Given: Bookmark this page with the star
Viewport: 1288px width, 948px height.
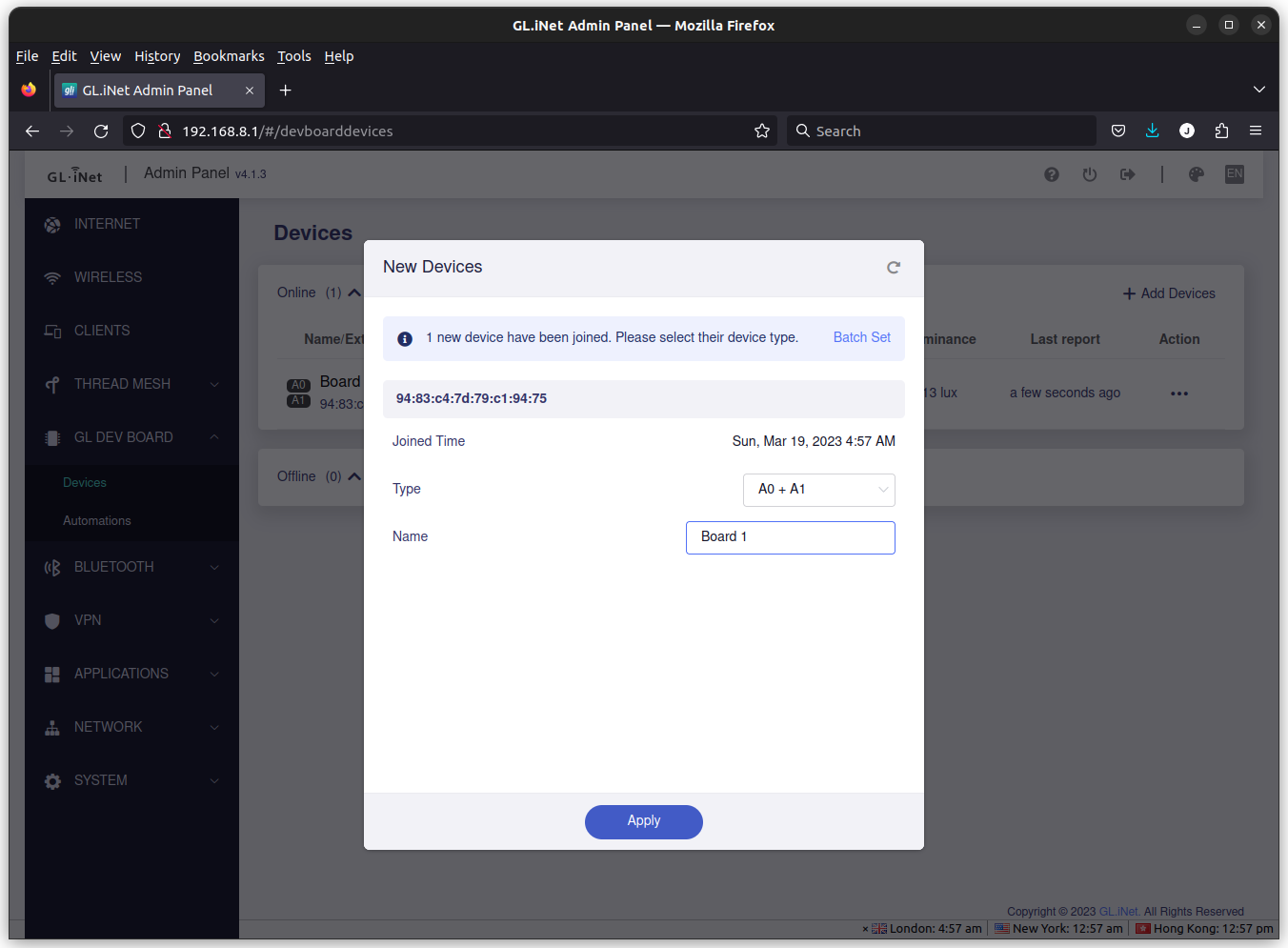Looking at the screenshot, I should tap(762, 131).
